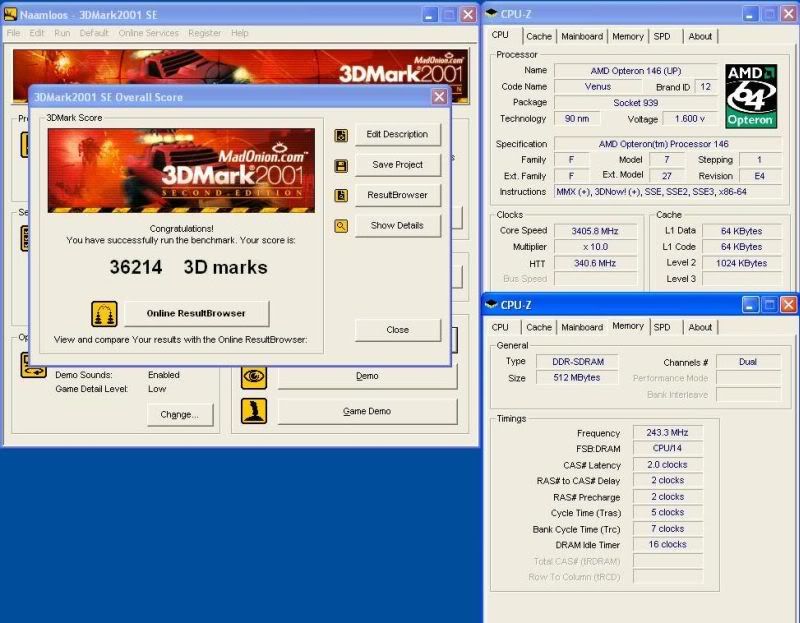The image size is (800, 623).
Task: Open the Edit menu
Action: tap(37, 33)
